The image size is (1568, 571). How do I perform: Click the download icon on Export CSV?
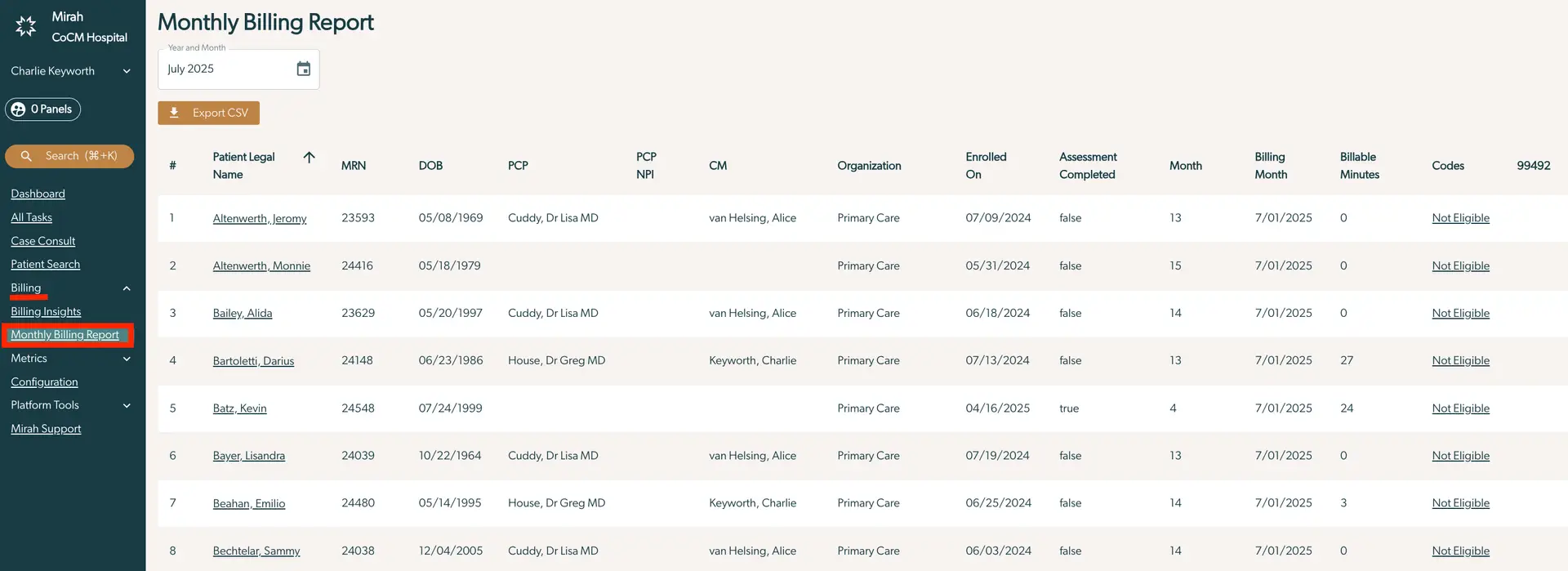pos(174,113)
